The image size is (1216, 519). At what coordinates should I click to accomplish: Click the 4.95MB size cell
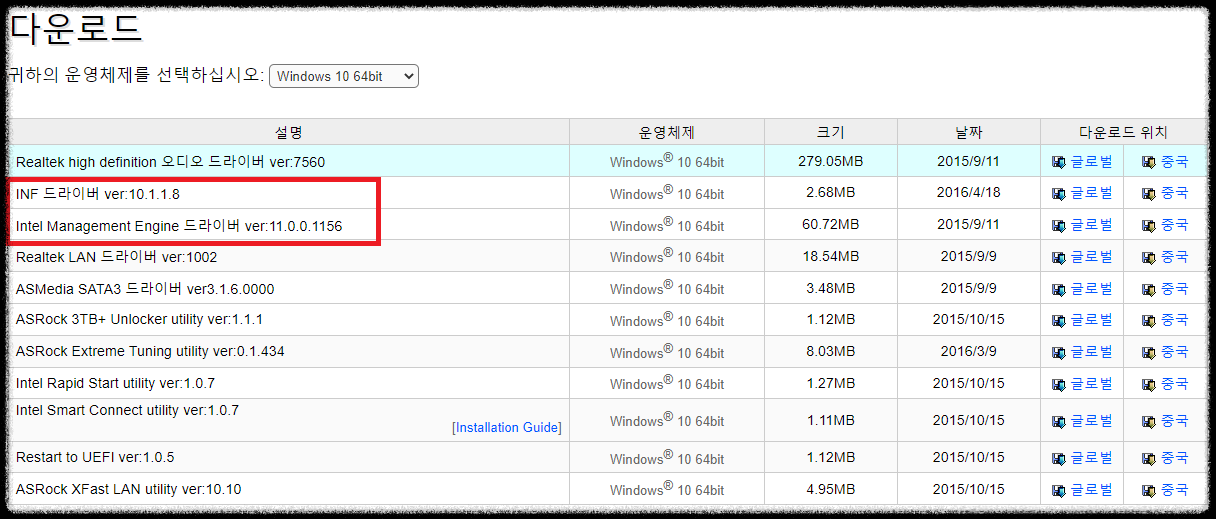831,490
